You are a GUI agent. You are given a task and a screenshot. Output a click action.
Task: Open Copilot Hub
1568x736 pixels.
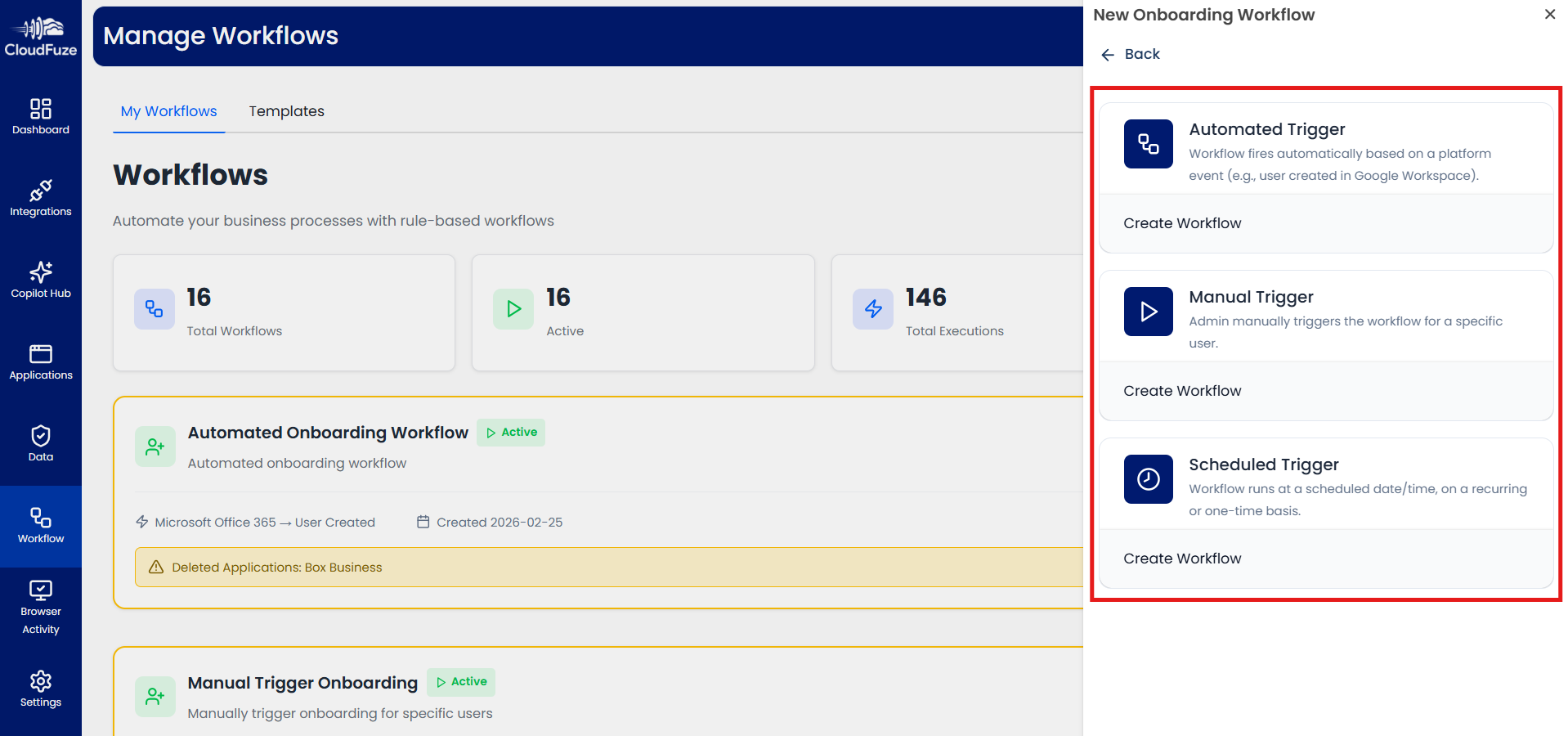[41, 278]
